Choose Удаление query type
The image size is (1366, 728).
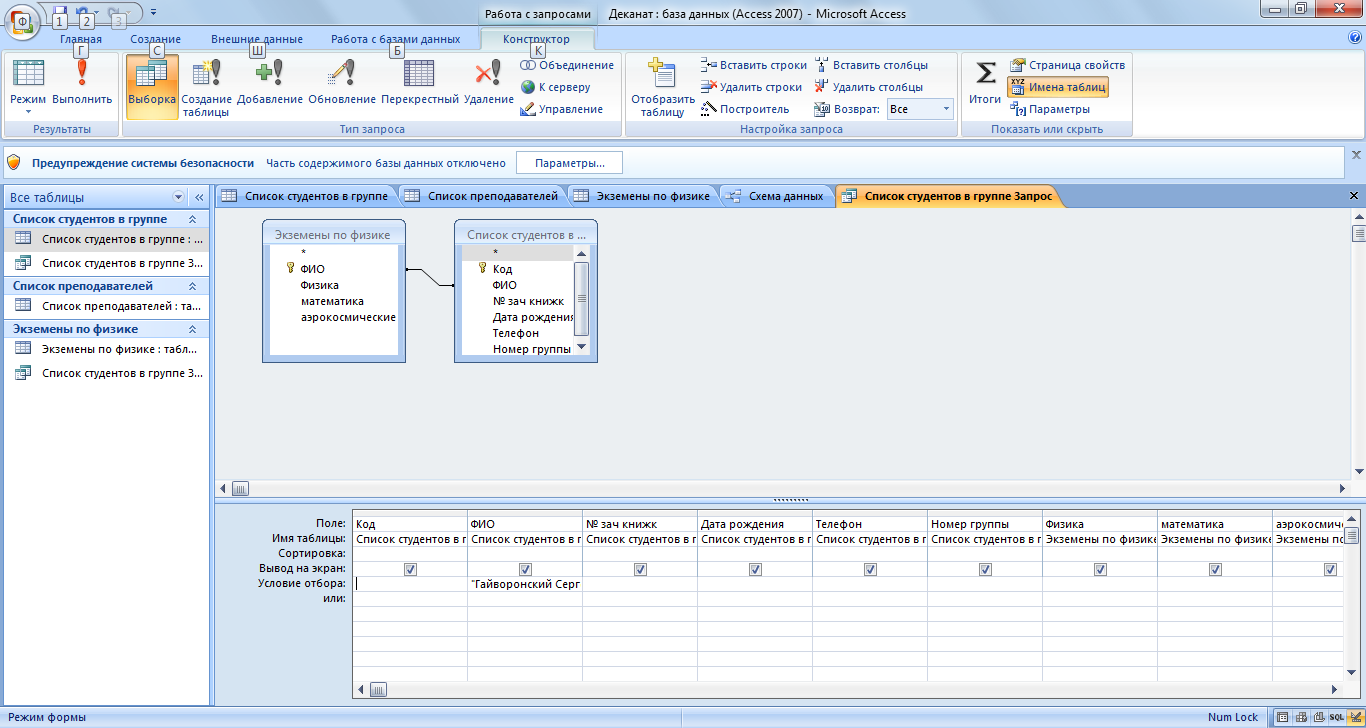tap(489, 85)
